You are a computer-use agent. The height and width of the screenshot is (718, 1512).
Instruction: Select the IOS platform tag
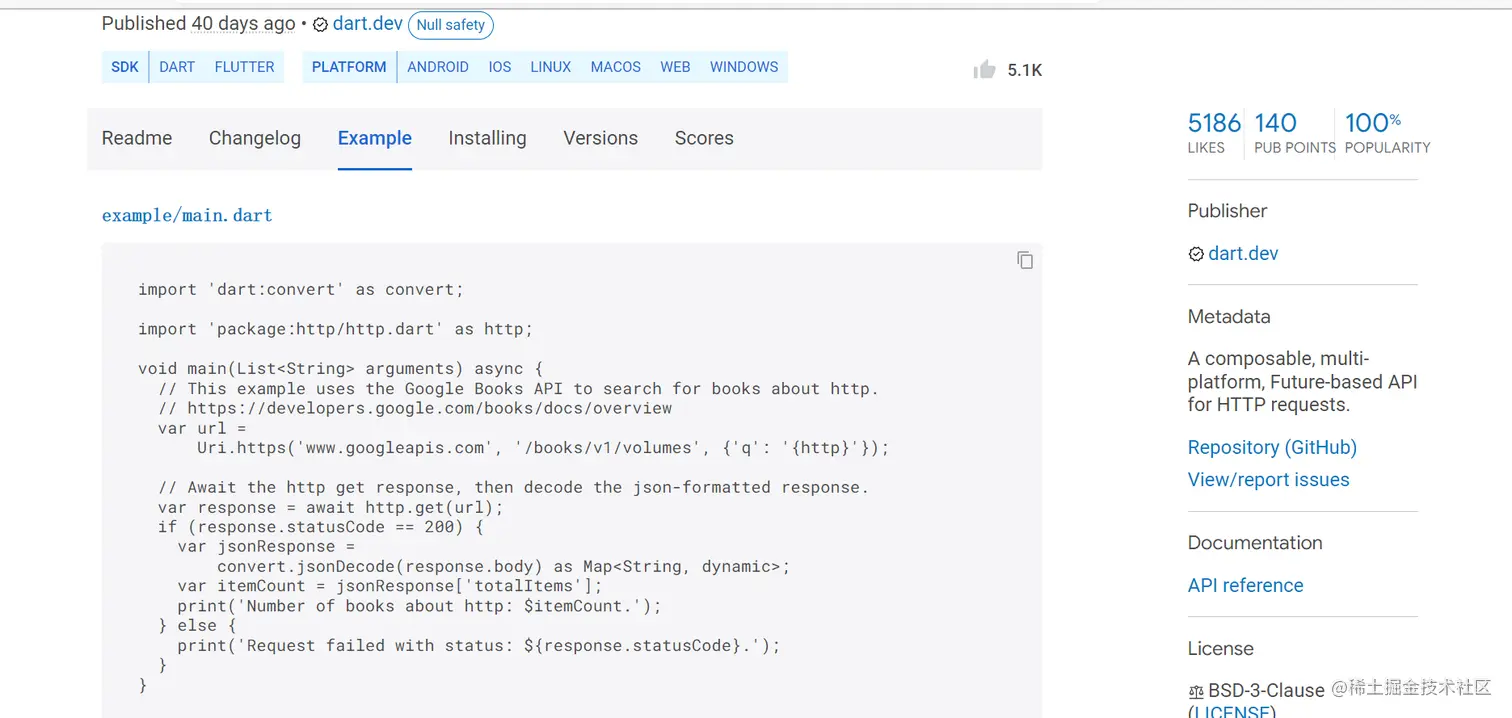(500, 67)
